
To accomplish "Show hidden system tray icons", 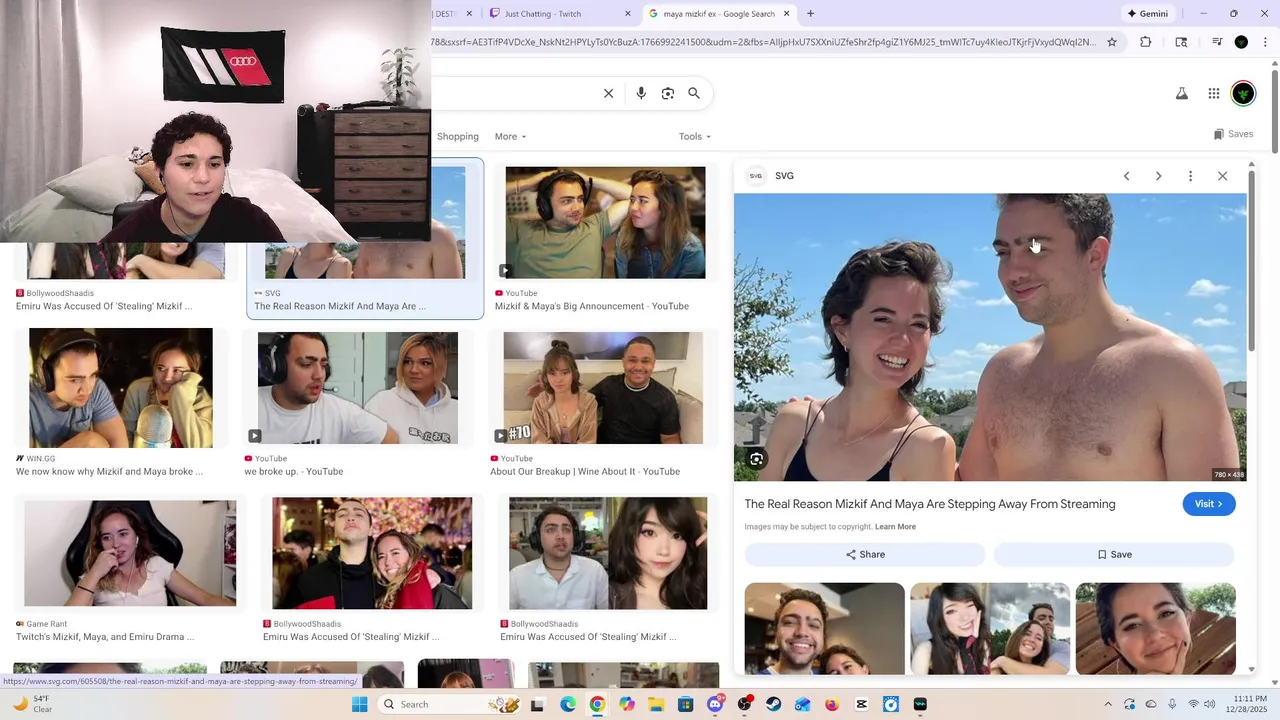I will [x=1107, y=704].
